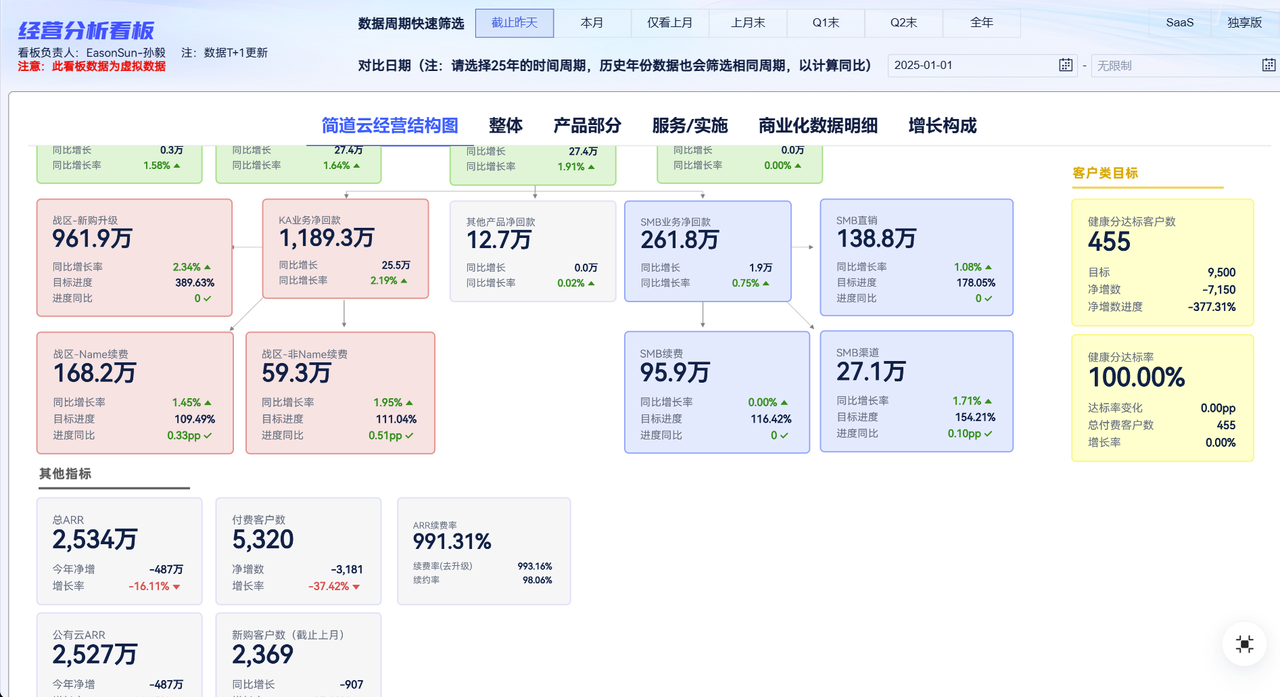
Task: Click the 付费客户数 growth rate -37.42%
Action: (329, 587)
